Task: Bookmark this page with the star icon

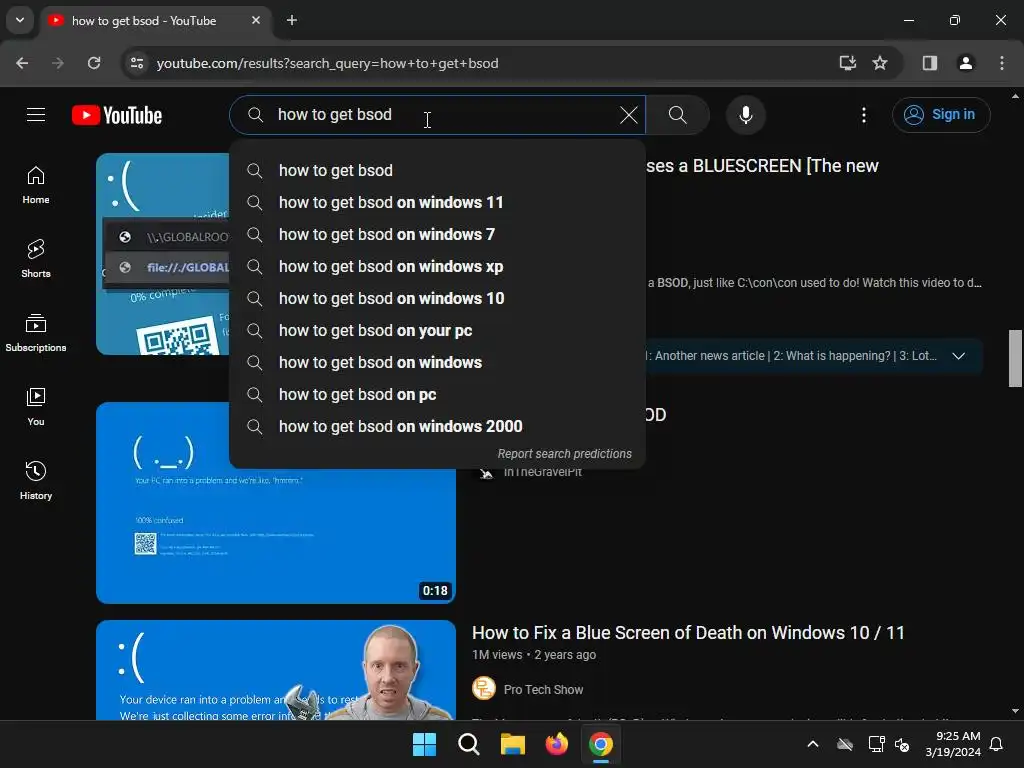Action: 880,63
